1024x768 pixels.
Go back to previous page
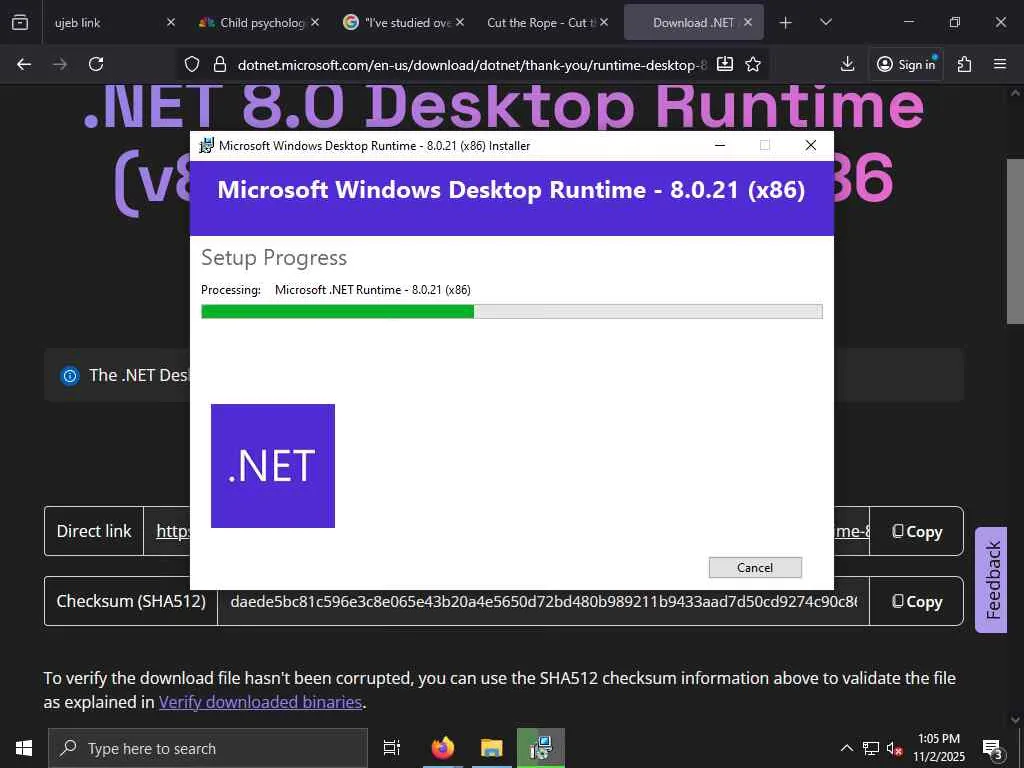24,64
